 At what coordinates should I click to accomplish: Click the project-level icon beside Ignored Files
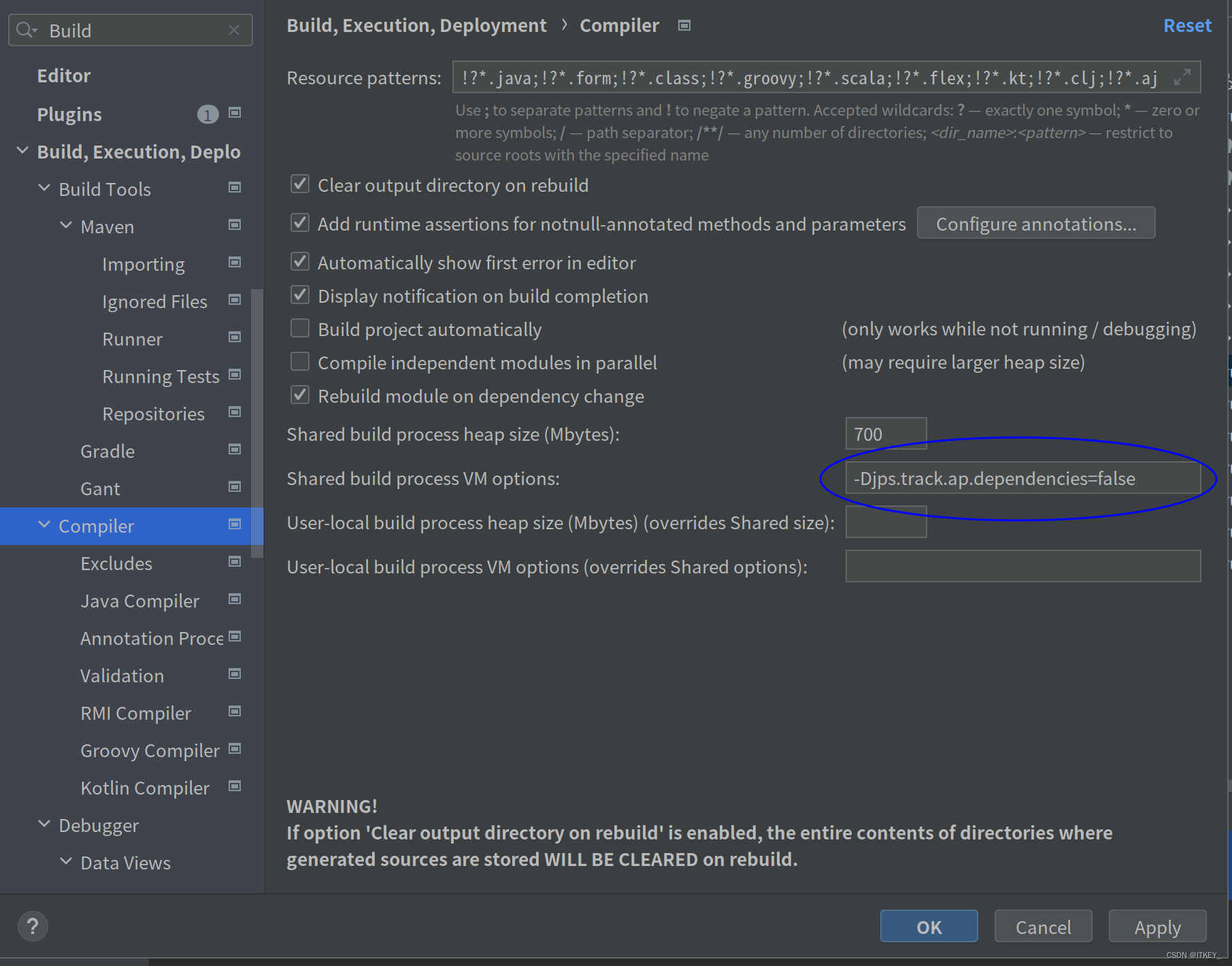click(x=235, y=300)
